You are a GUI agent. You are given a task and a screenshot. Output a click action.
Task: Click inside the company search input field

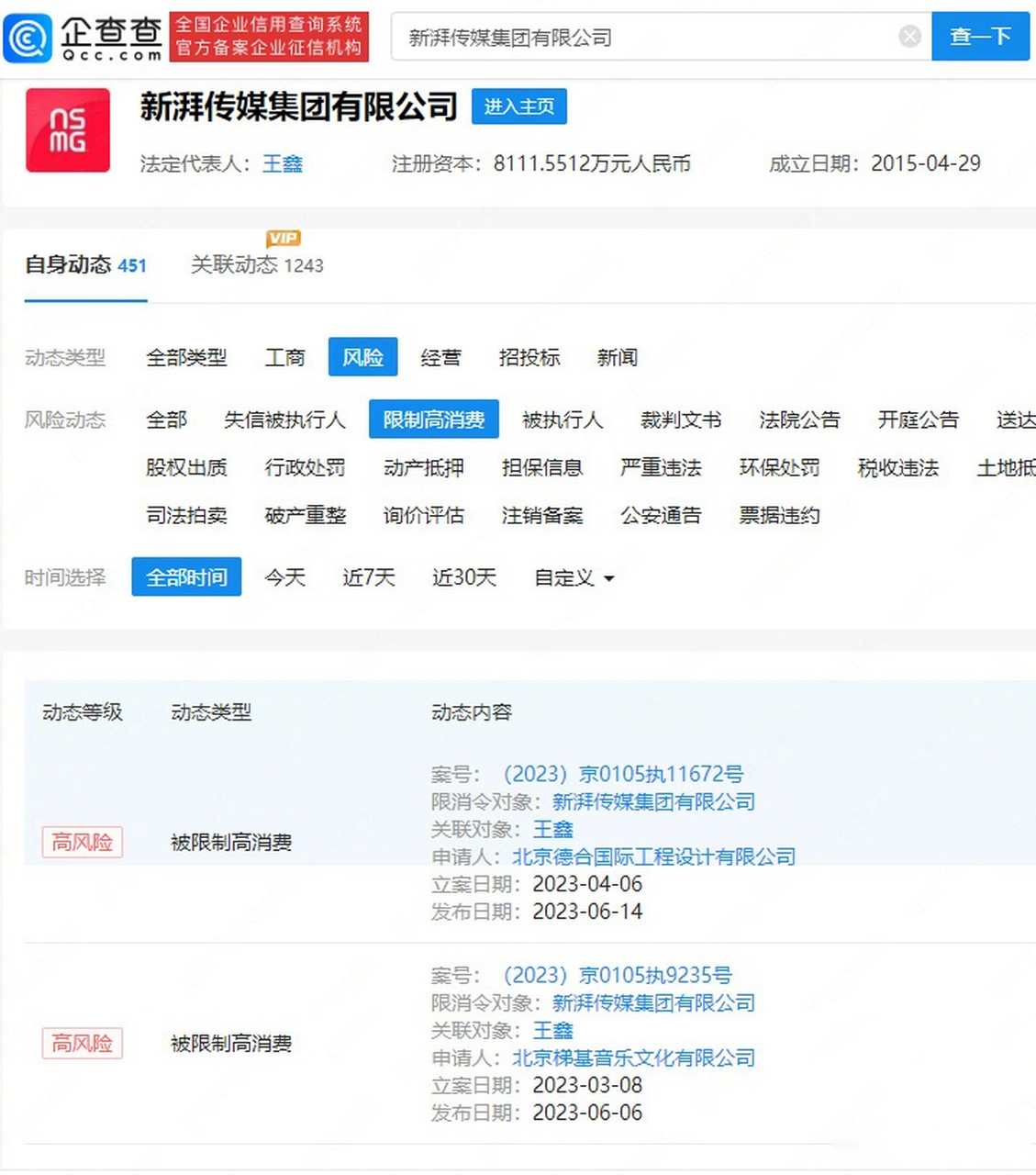click(x=642, y=37)
